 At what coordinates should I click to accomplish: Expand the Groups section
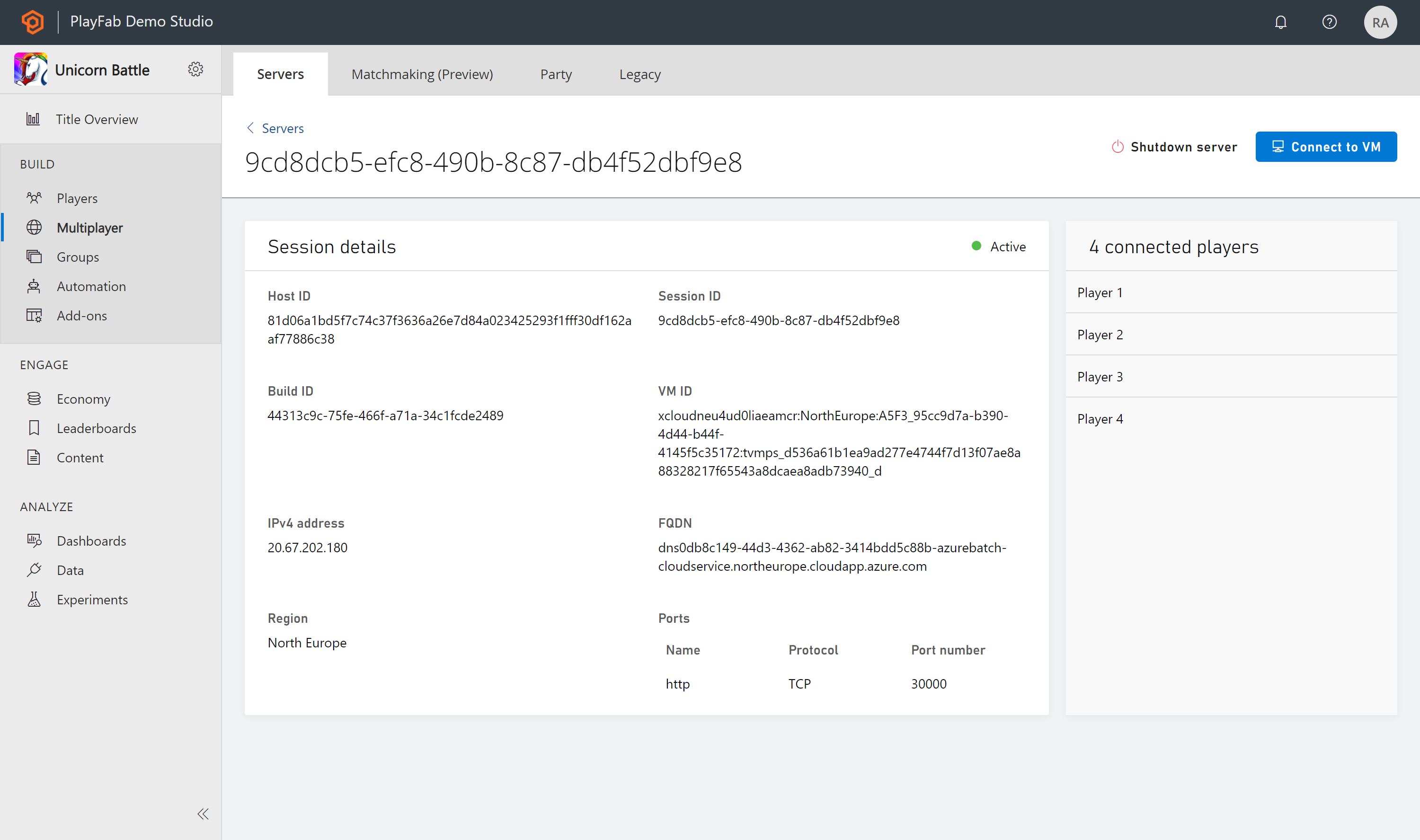(x=78, y=257)
